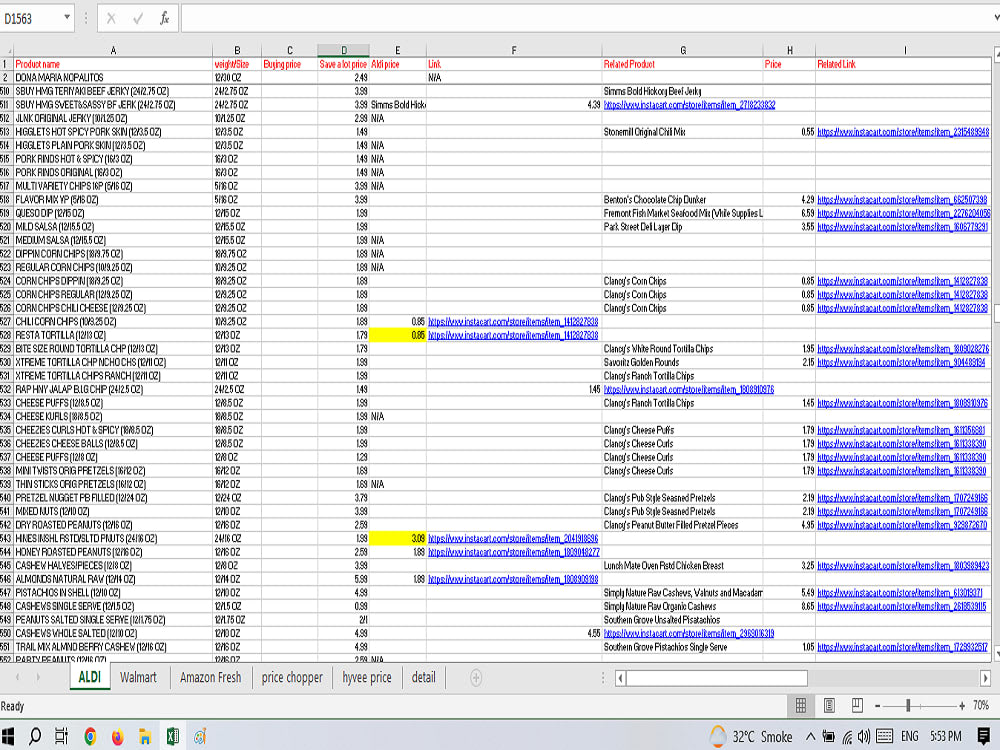This screenshot has height=750, width=1000.
Task: Launch Firefox from the taskbar
Action: coord(117,737)
